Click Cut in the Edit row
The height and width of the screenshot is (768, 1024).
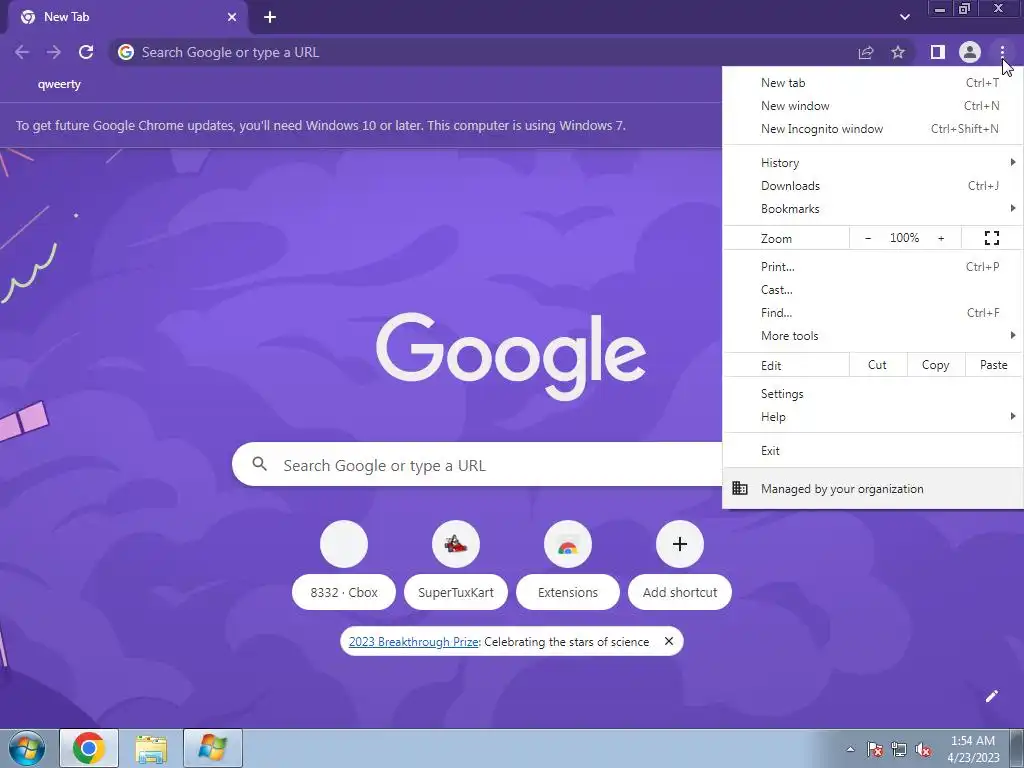[878, 365]
